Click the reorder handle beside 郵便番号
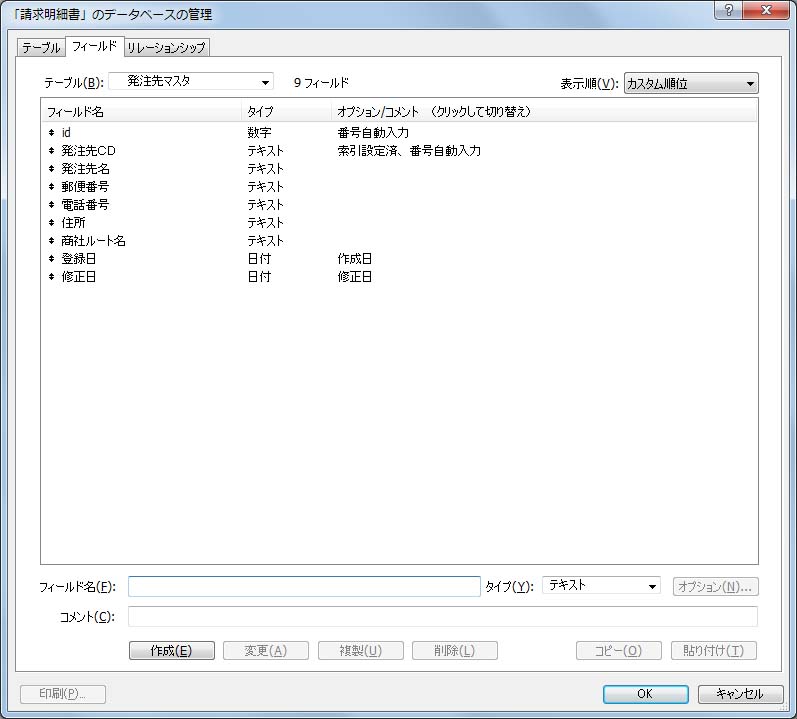Viewport: 797px width, 719px height. point(51,186)
